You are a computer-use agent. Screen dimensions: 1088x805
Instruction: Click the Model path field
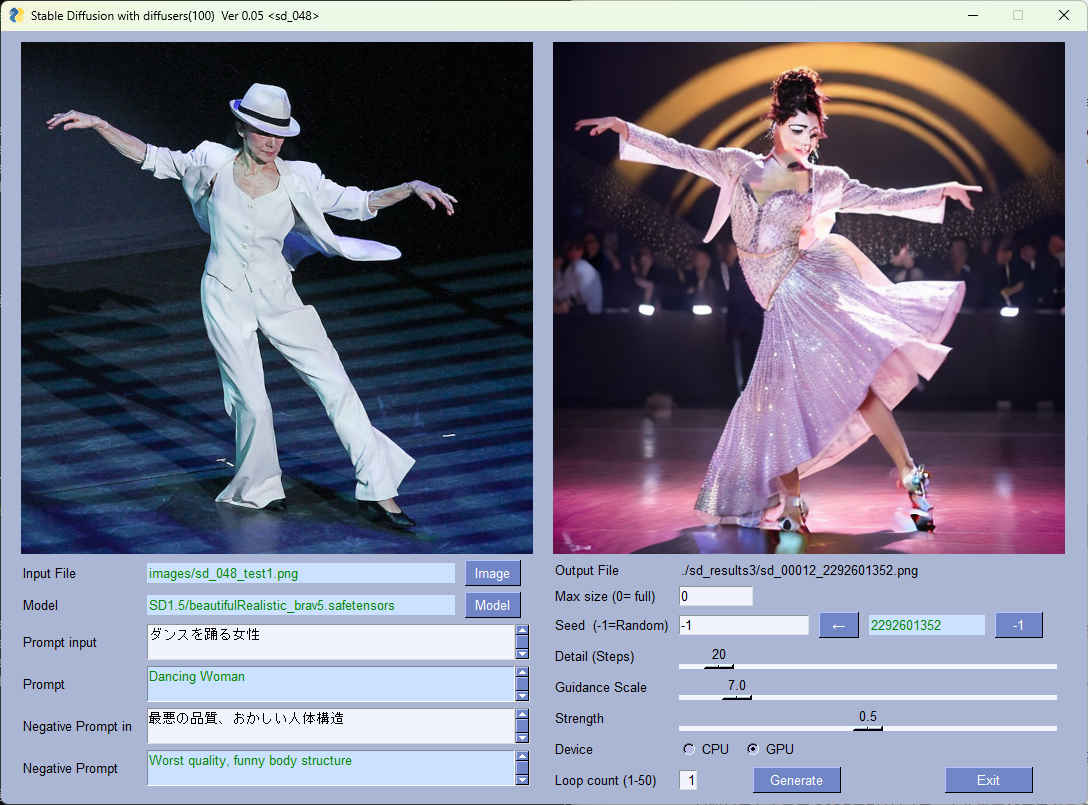(301, 606)
